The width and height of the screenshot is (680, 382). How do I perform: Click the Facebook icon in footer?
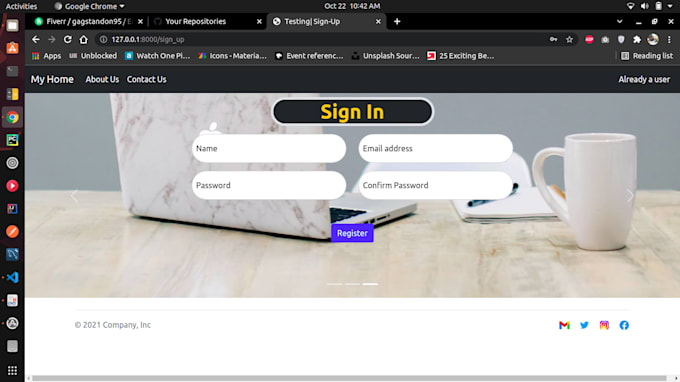[624, 325]
